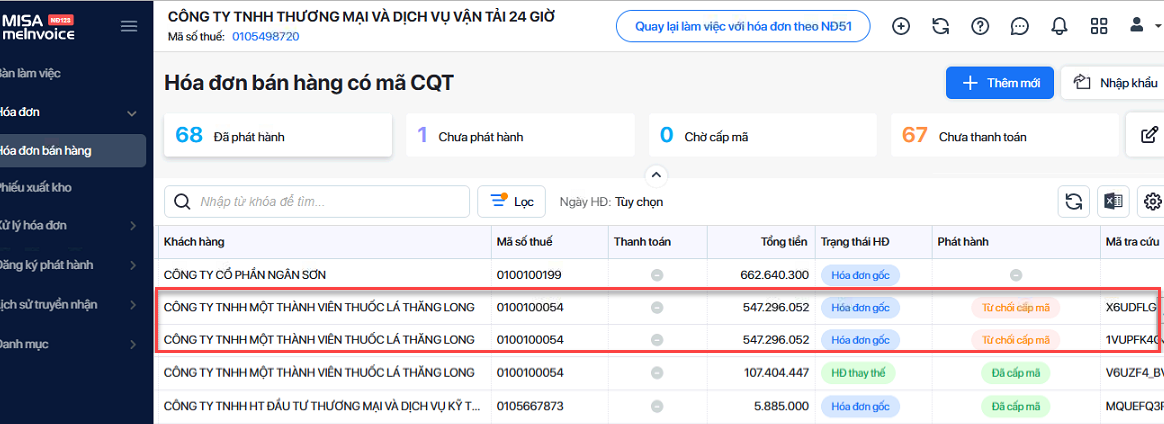Viewport: 1164px width, 424px height.
Task: Click Quay lại làm việc với hóa đơn theo NĐ51
Action: pos(743,27)
